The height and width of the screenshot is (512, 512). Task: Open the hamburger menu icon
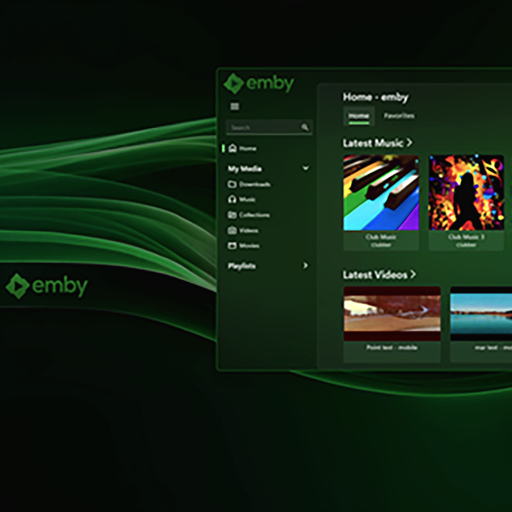pyautogui.click(x=235, y=106)
